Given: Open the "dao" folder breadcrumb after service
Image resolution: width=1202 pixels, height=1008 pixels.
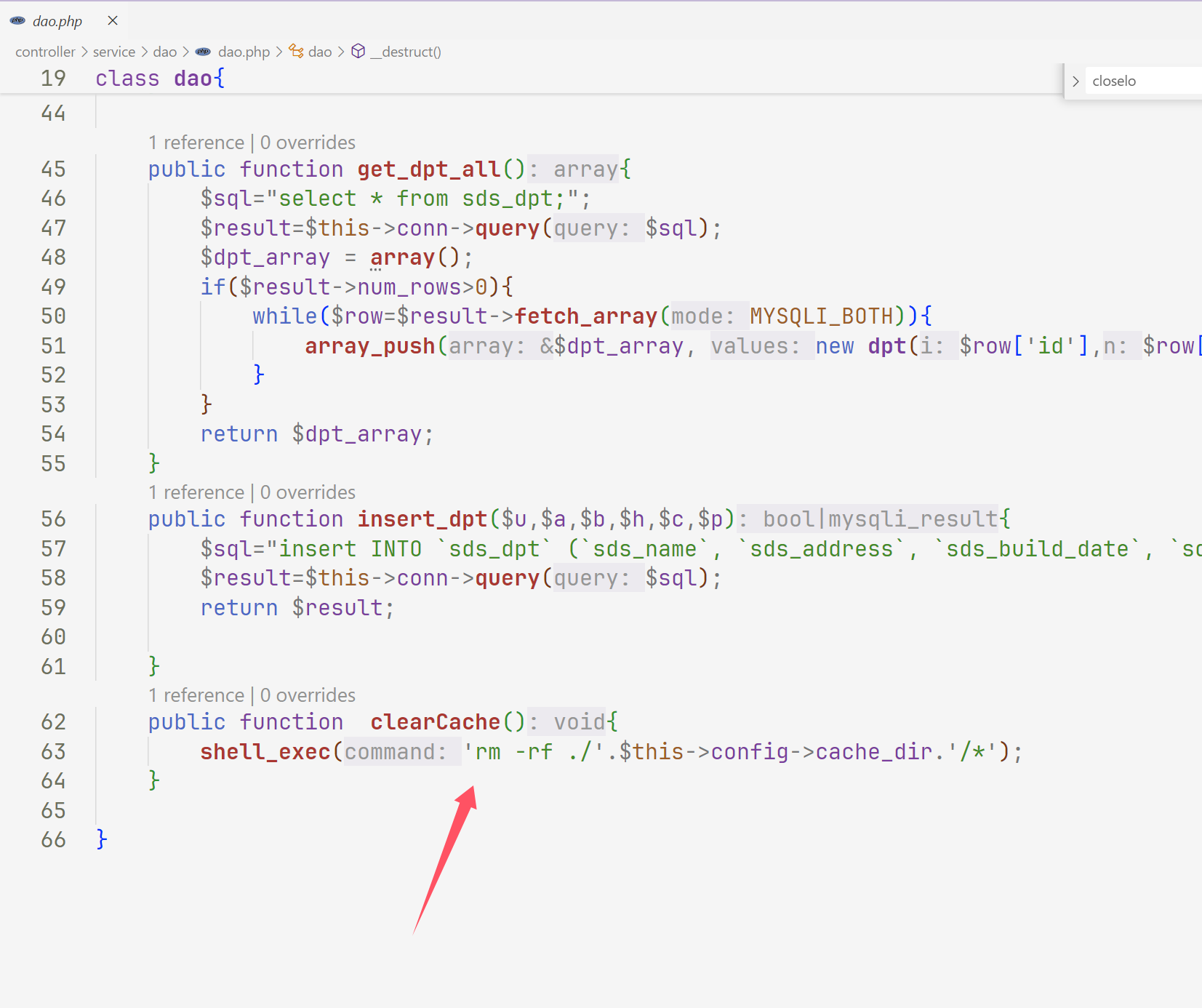Looking at the screenshot, I should 165,52.
